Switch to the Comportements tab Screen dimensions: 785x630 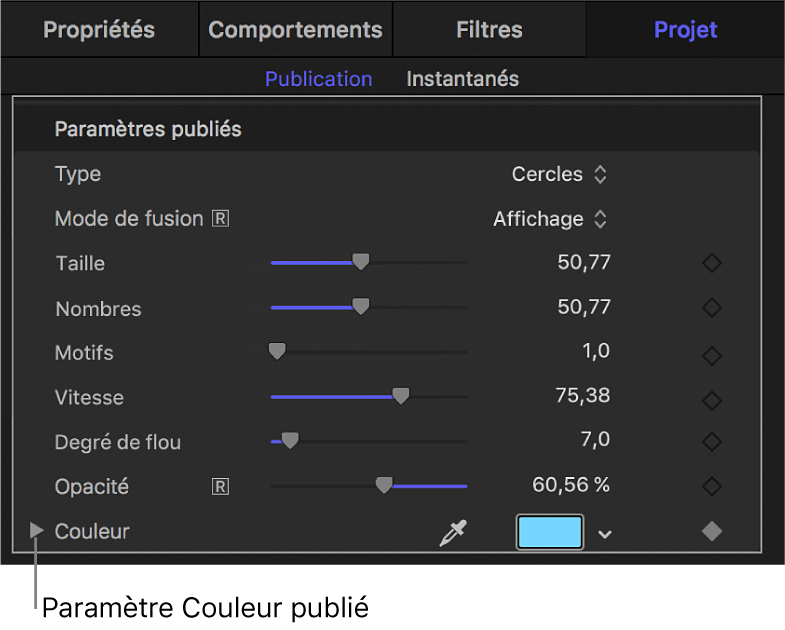[295, 29]
